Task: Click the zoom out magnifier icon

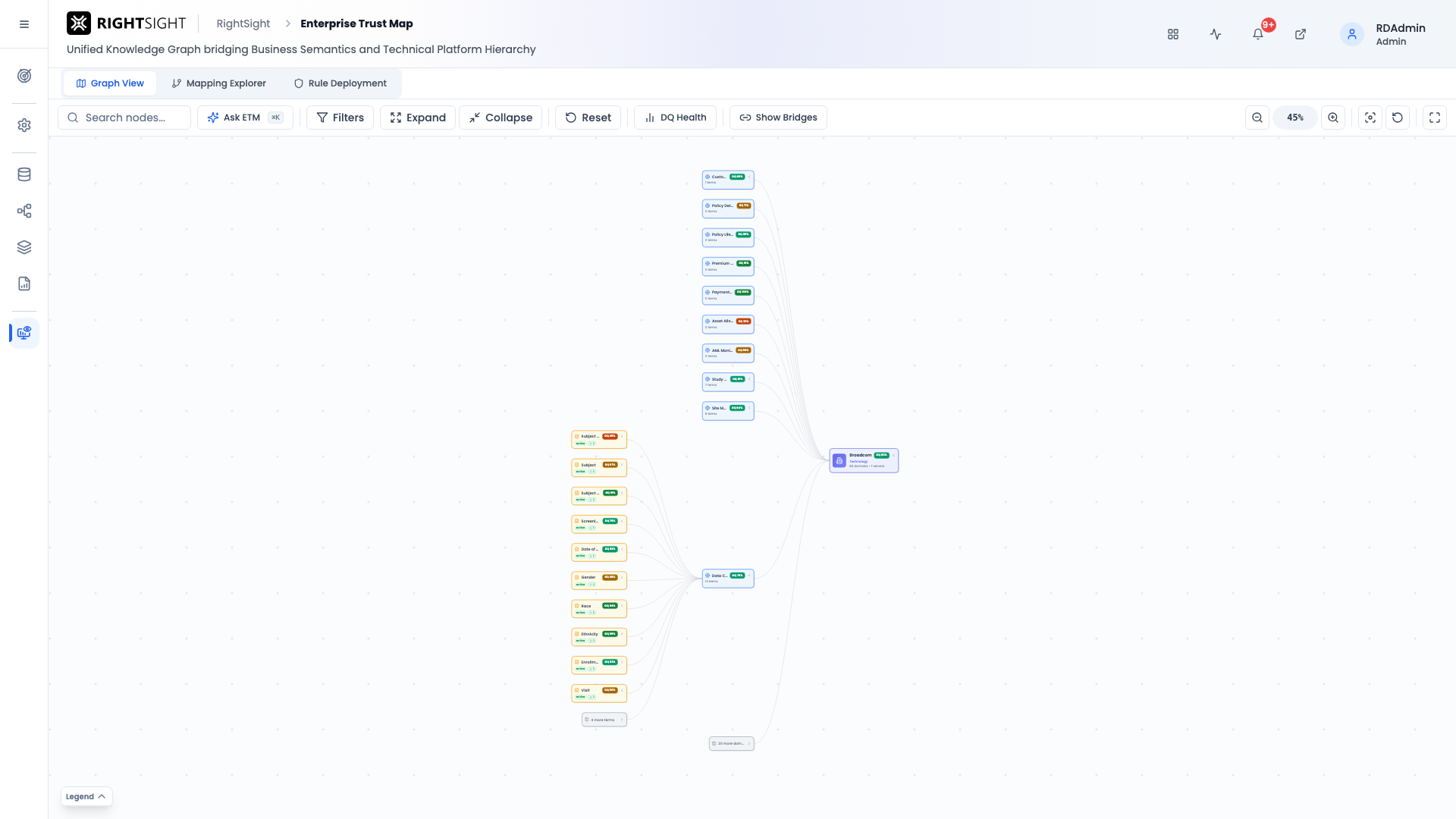Action: [x=1257, y=118]
